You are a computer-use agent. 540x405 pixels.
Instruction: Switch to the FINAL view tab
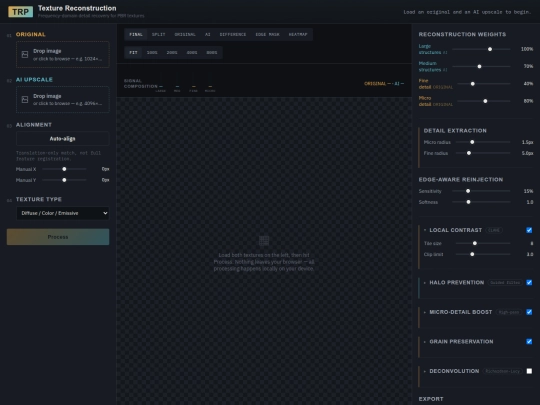pos(136,34)
